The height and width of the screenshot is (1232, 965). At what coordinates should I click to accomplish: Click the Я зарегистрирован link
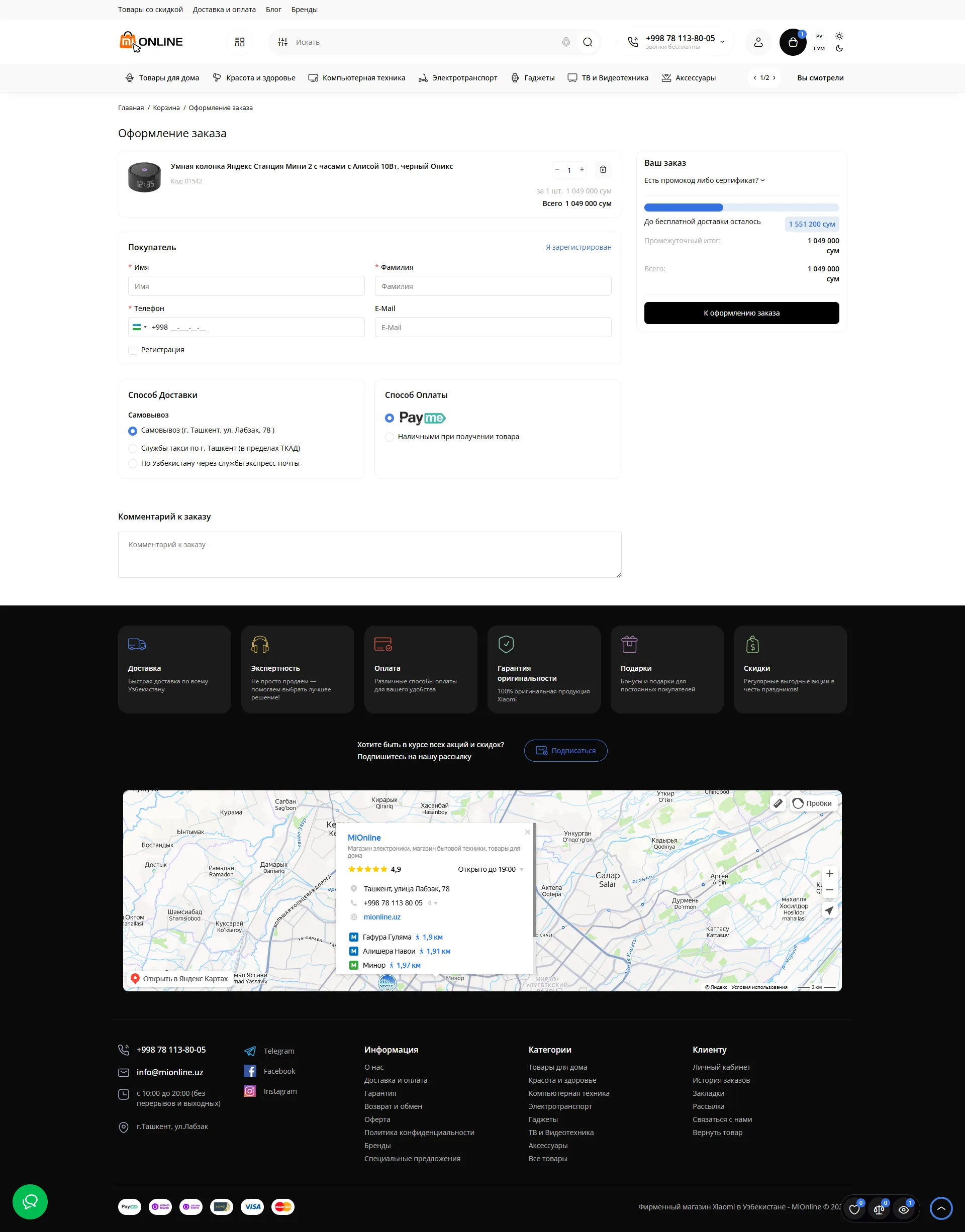point(578,247)
